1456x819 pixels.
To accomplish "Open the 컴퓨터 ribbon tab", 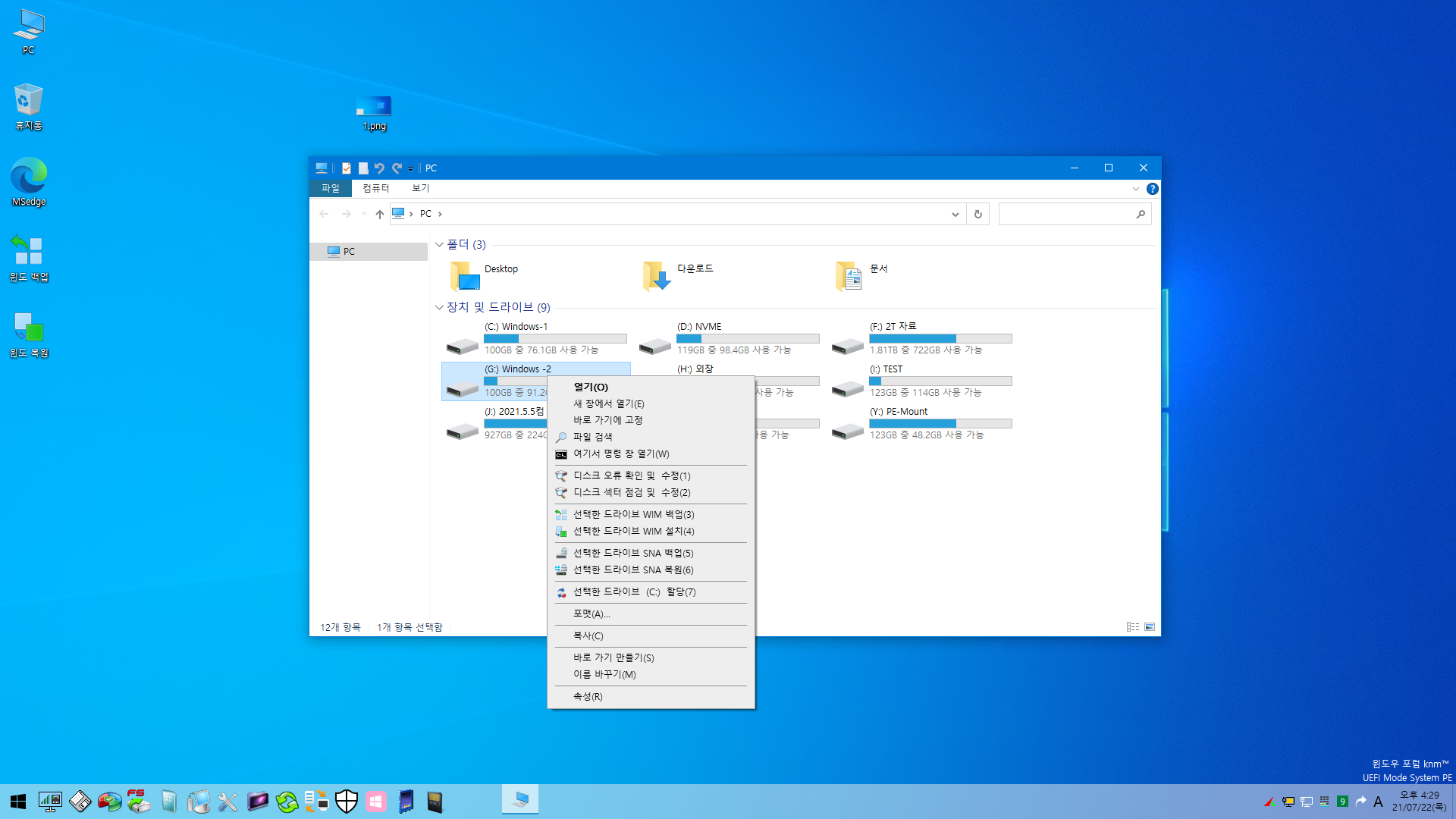I will coord(375,188).
